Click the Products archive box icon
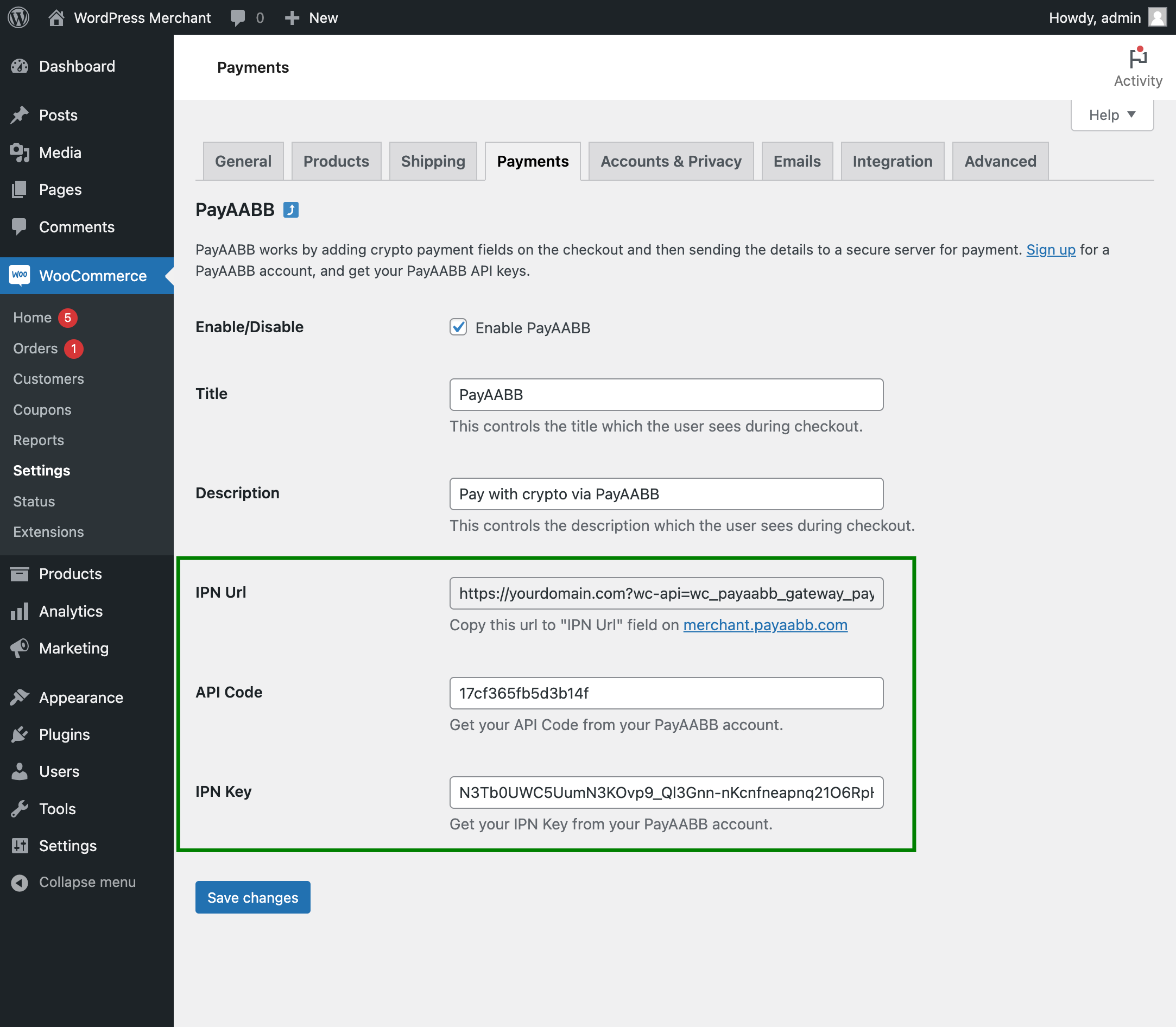The height and width of the screenshot is (1027, 1176). (20, 574)
